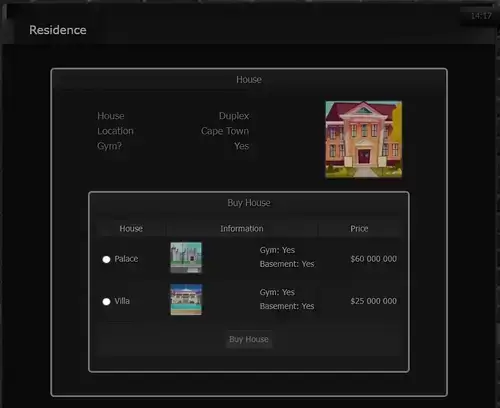This screenshot has height=408, width=500.
Task: Click the $60 000 000 Palace price
Action: coord(373,259)
